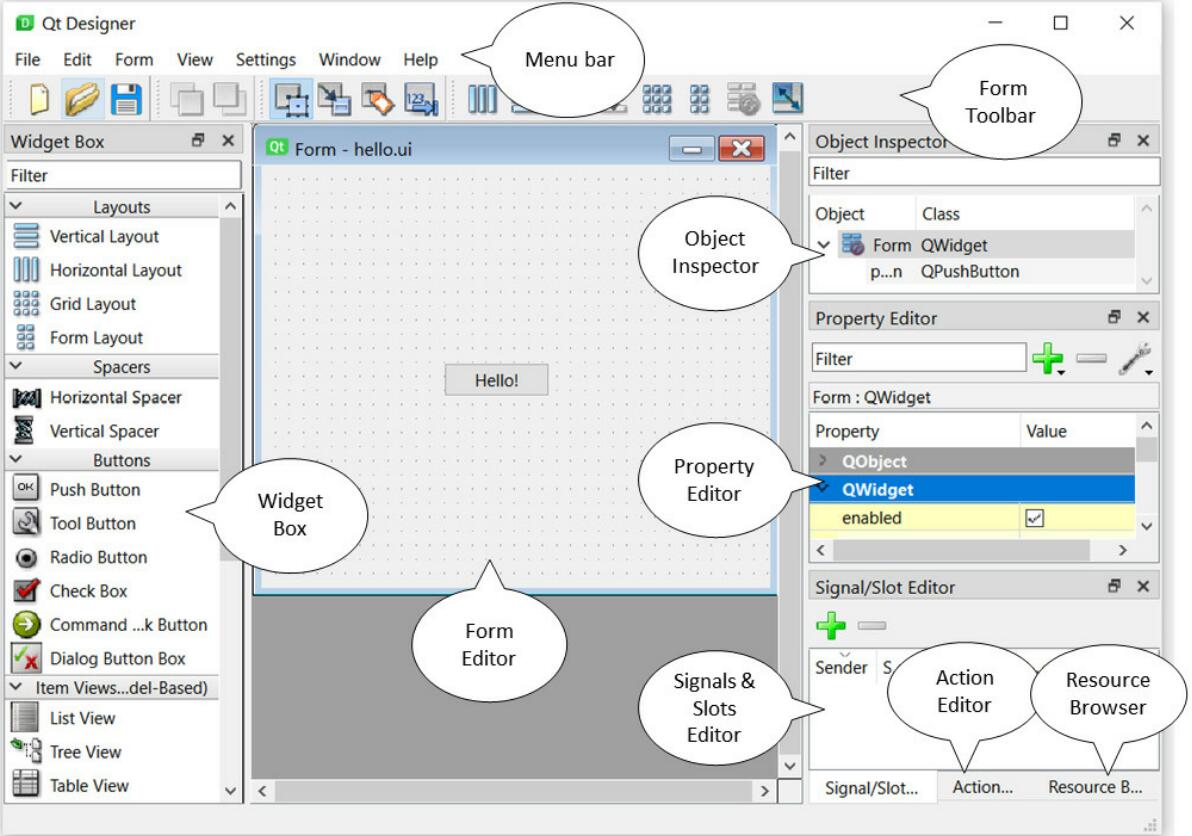
Task: Select the Tool Button widget
Action: point(93,524)
